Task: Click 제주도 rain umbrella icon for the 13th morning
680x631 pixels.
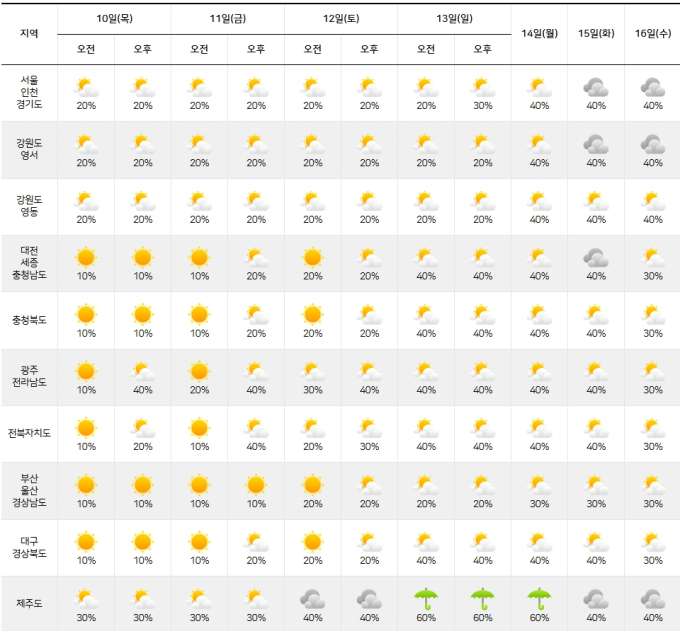Action: click(426, 599)
